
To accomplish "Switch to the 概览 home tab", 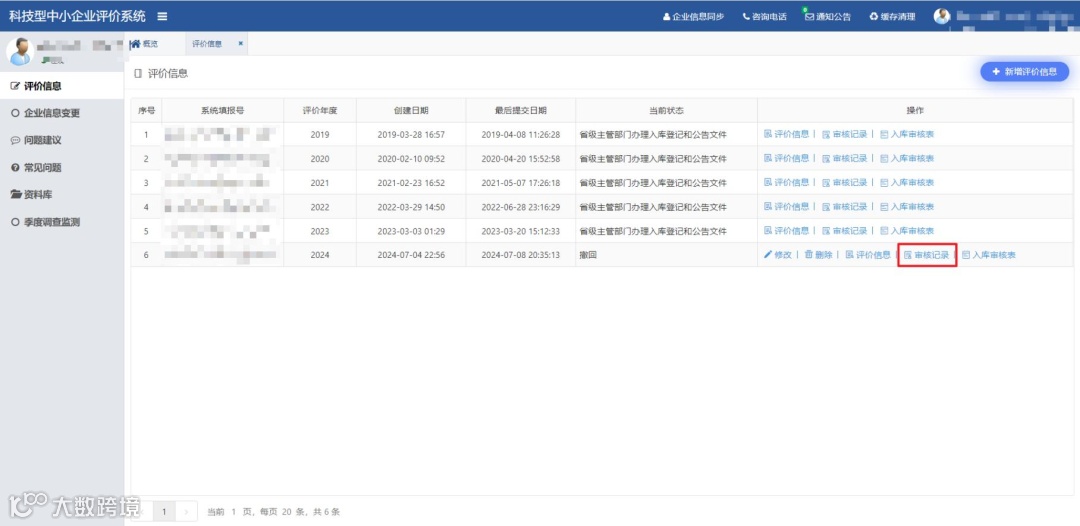I will point(145,43).
